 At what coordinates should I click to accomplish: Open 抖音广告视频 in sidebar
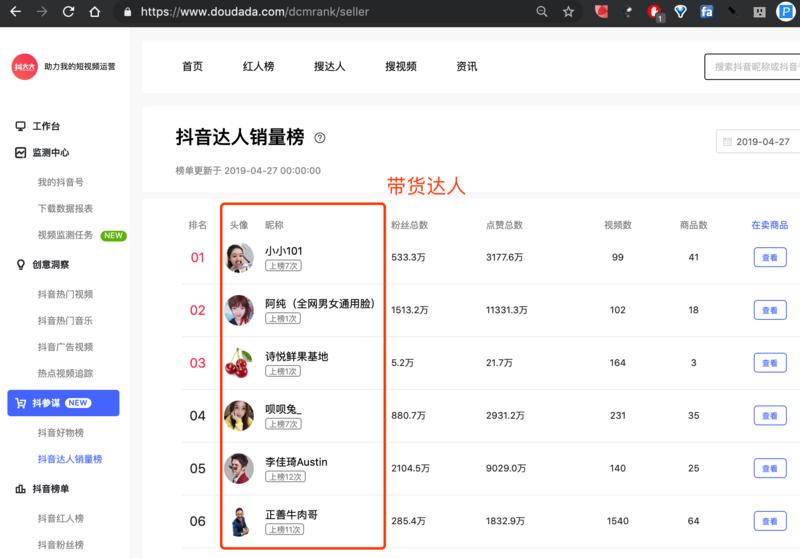(x=65, y=347)
